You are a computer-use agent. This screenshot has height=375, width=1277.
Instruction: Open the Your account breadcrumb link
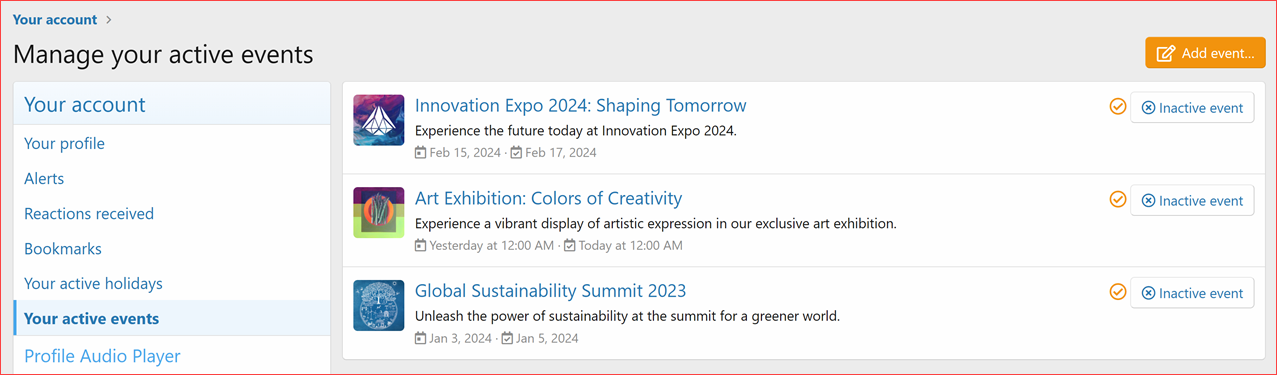[55, 19]
